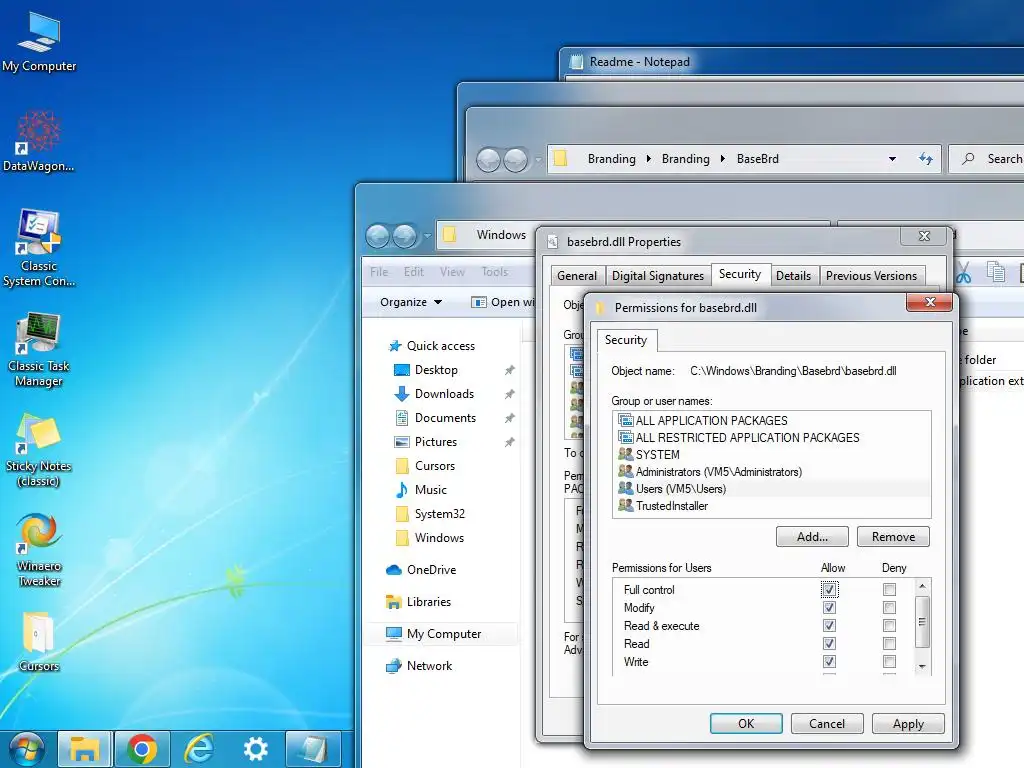Open File Explorer from taskbar
Screen dimensions: 1024x768
click(85, 749)
